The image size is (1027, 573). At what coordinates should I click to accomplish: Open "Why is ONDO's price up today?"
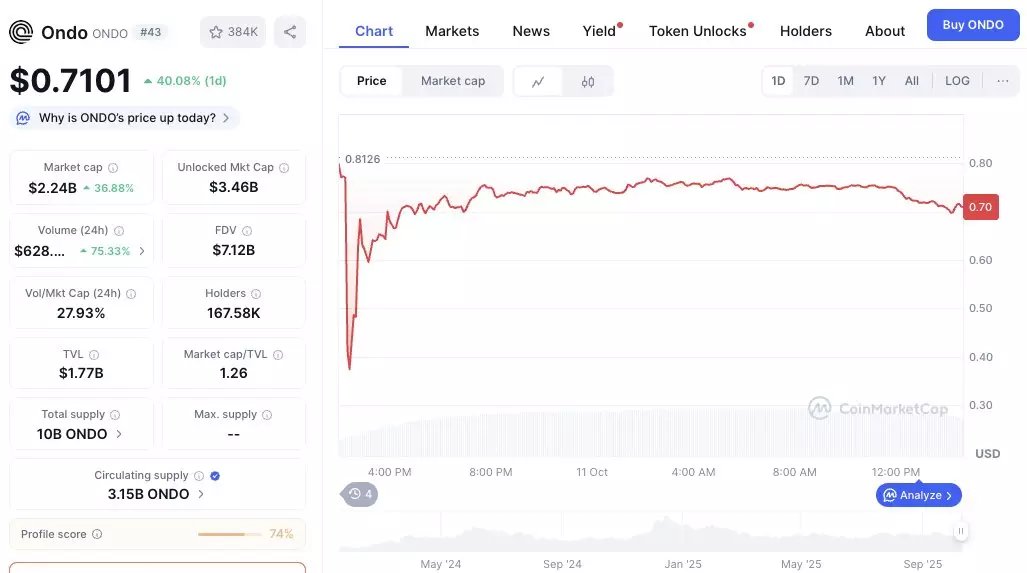pos(126,118)
